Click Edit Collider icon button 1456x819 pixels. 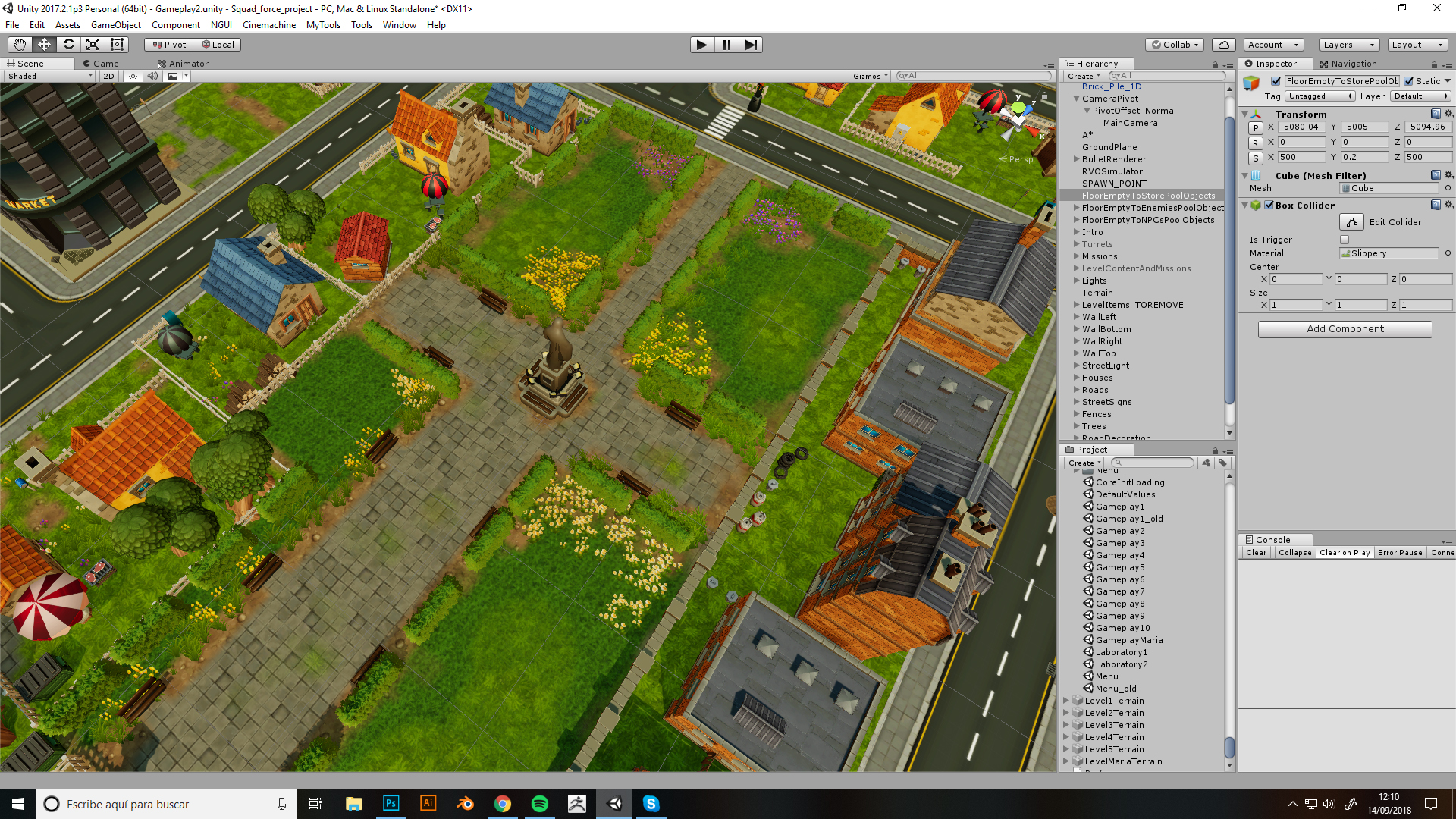pos(1351,222)
